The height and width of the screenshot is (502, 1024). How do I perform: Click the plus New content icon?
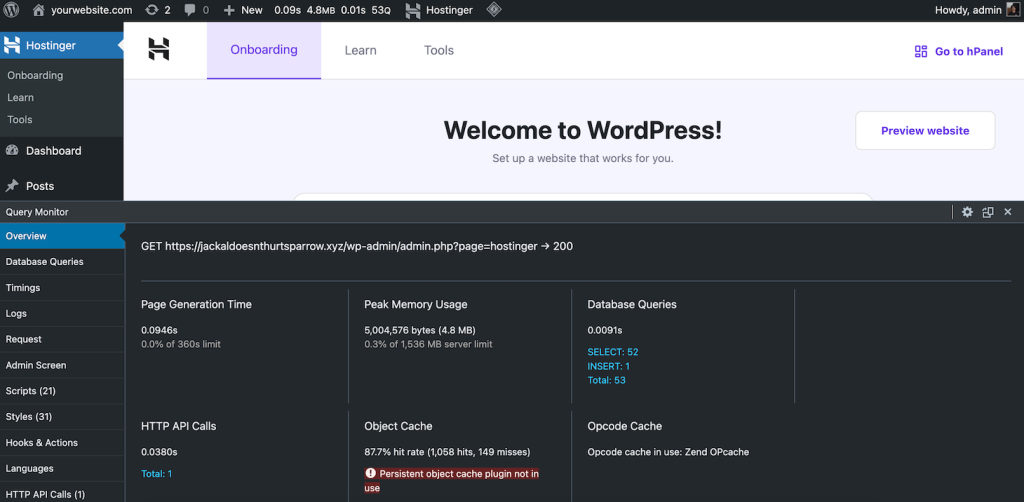[x=229, y=10]
